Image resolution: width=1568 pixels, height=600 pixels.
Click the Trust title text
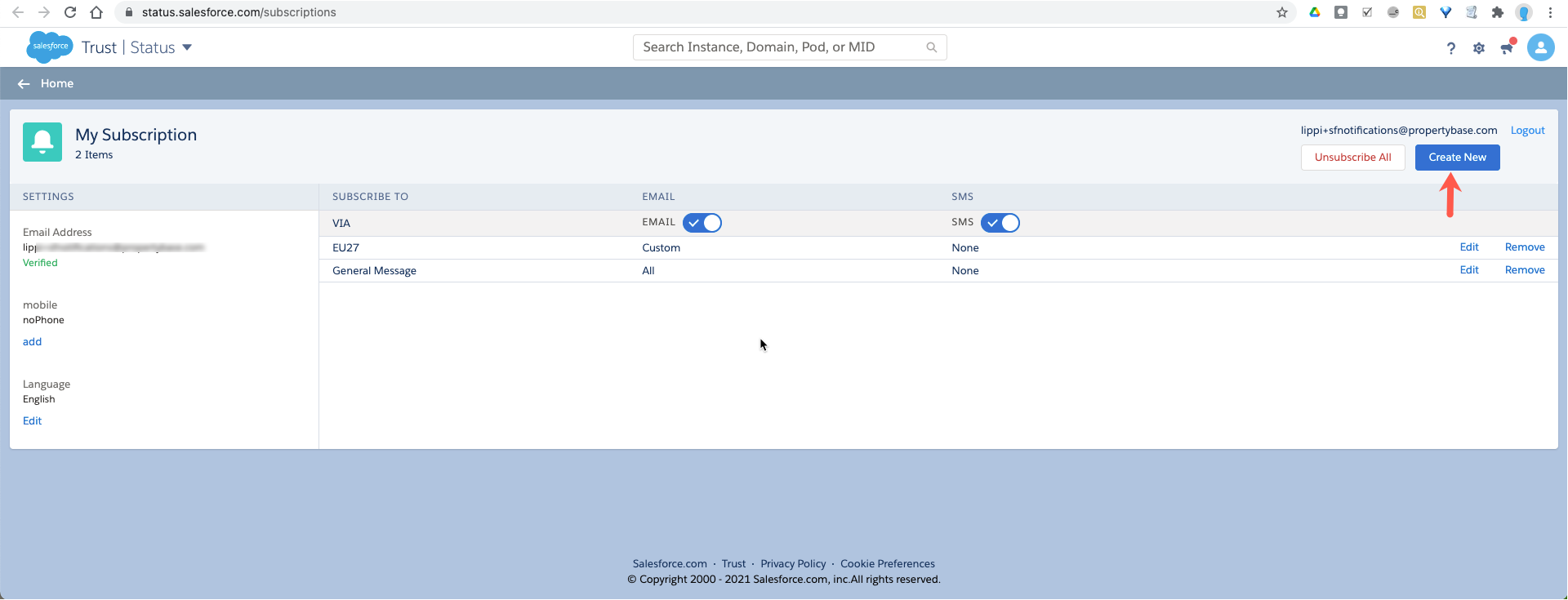(99, 47)
